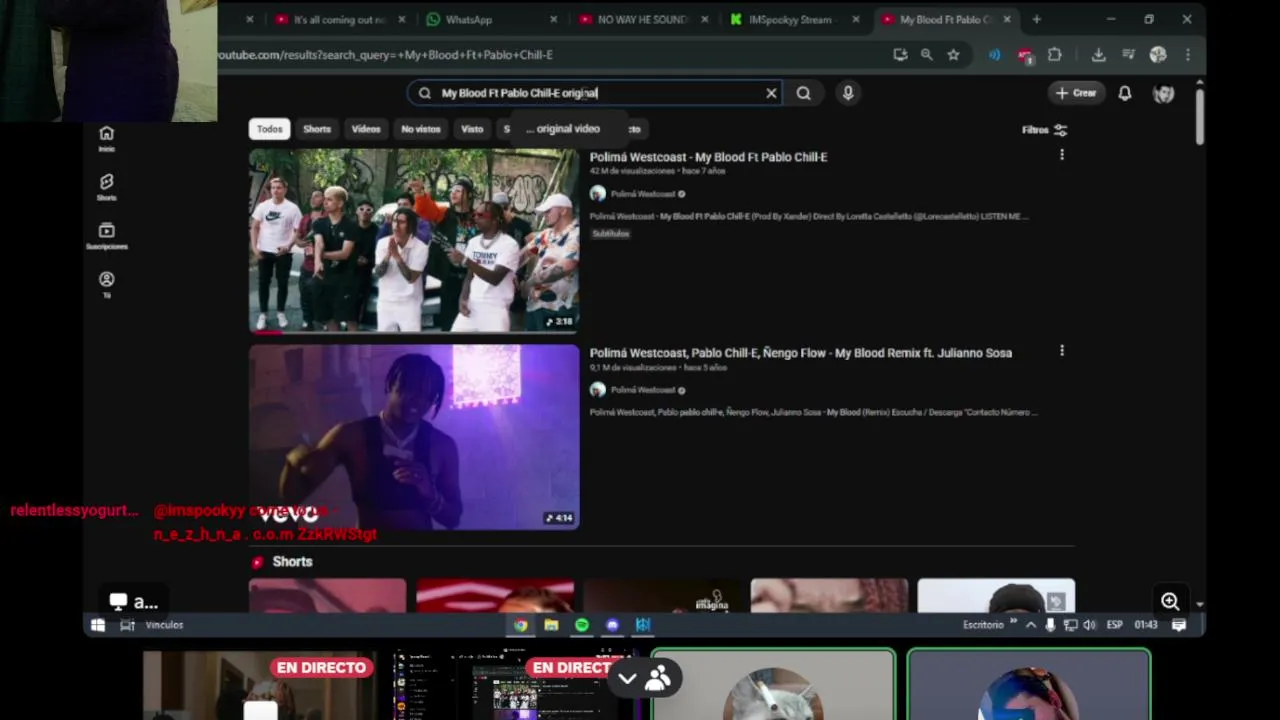Open Polimá Westcoast channel under Remix video
The image size is (1280, 720).
(643, 390)
